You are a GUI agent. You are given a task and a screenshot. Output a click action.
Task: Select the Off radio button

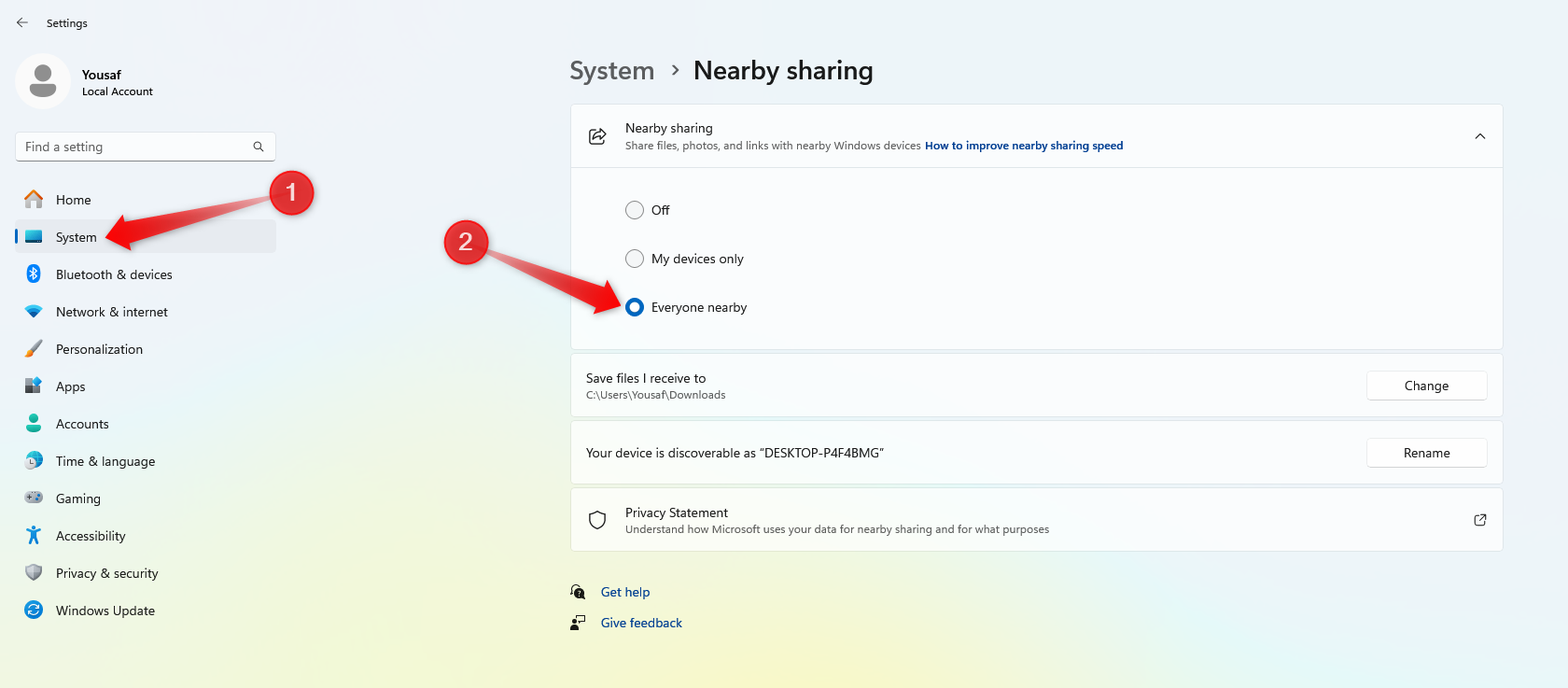click(x=635, y=210)
